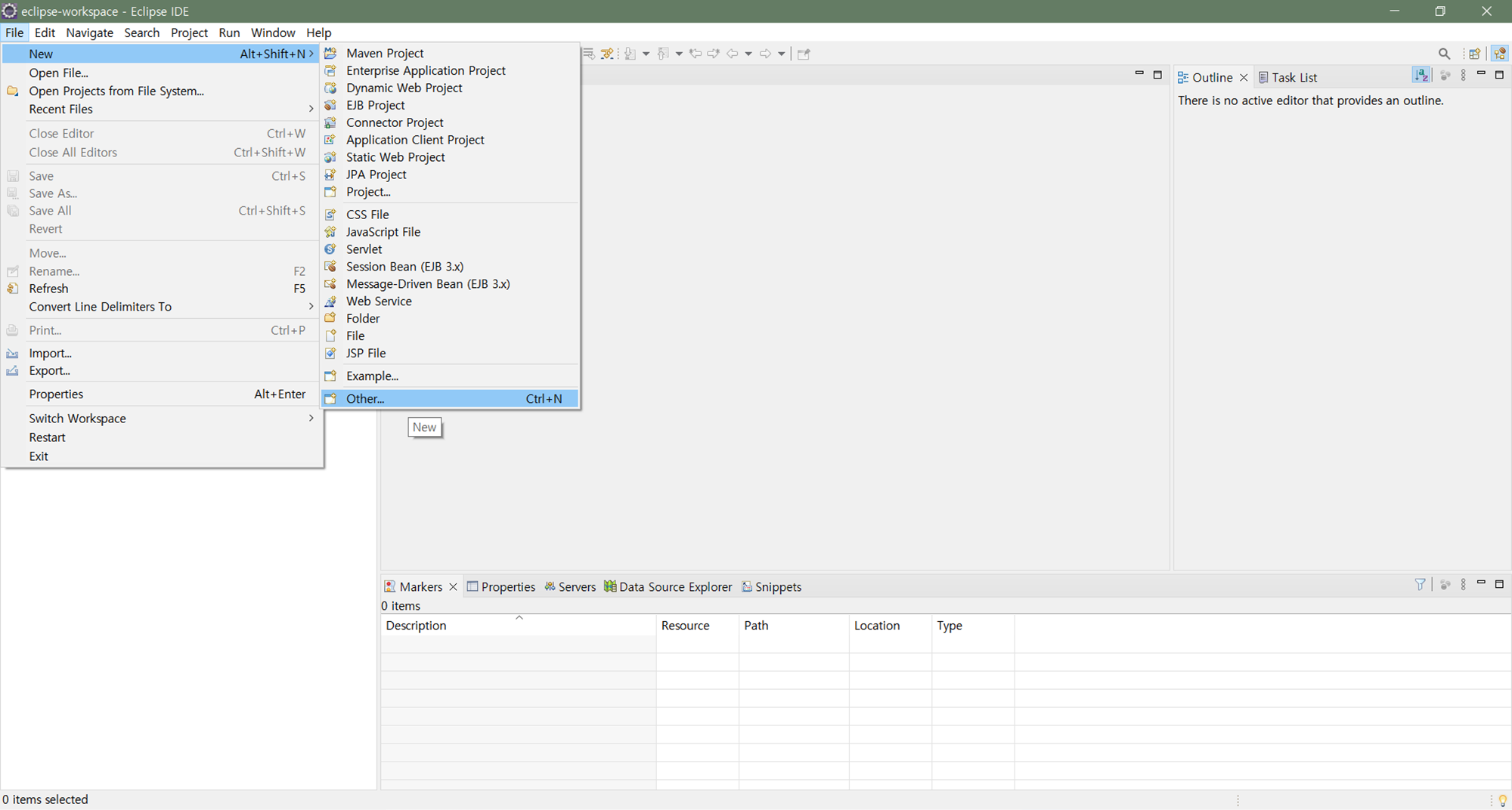This screenshot has width=1512, height=810.
Task: Click the Resource column header
Action: tap(698, 626)
